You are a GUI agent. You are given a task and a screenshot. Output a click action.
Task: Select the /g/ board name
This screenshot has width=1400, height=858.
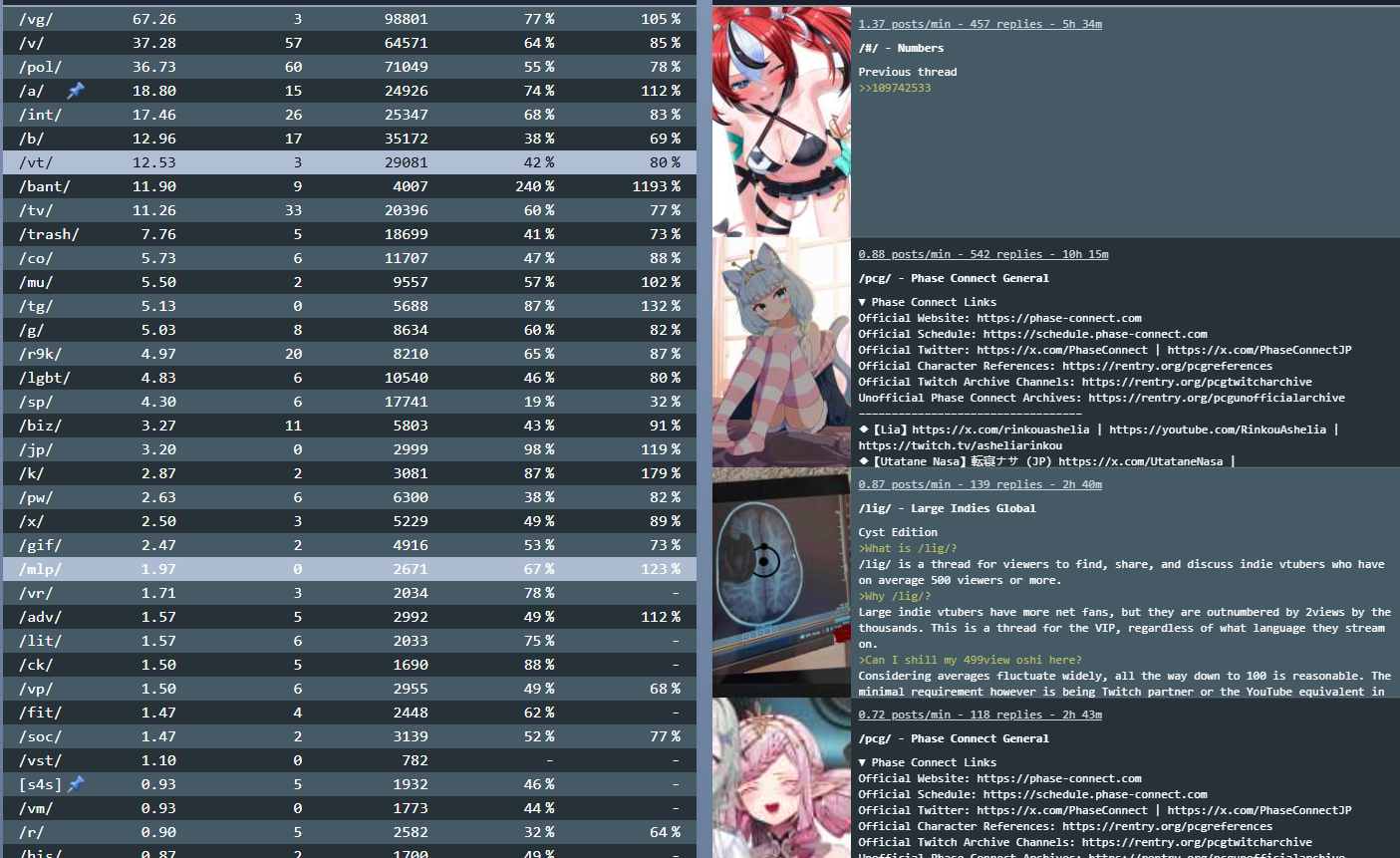(x=32, y=330)
